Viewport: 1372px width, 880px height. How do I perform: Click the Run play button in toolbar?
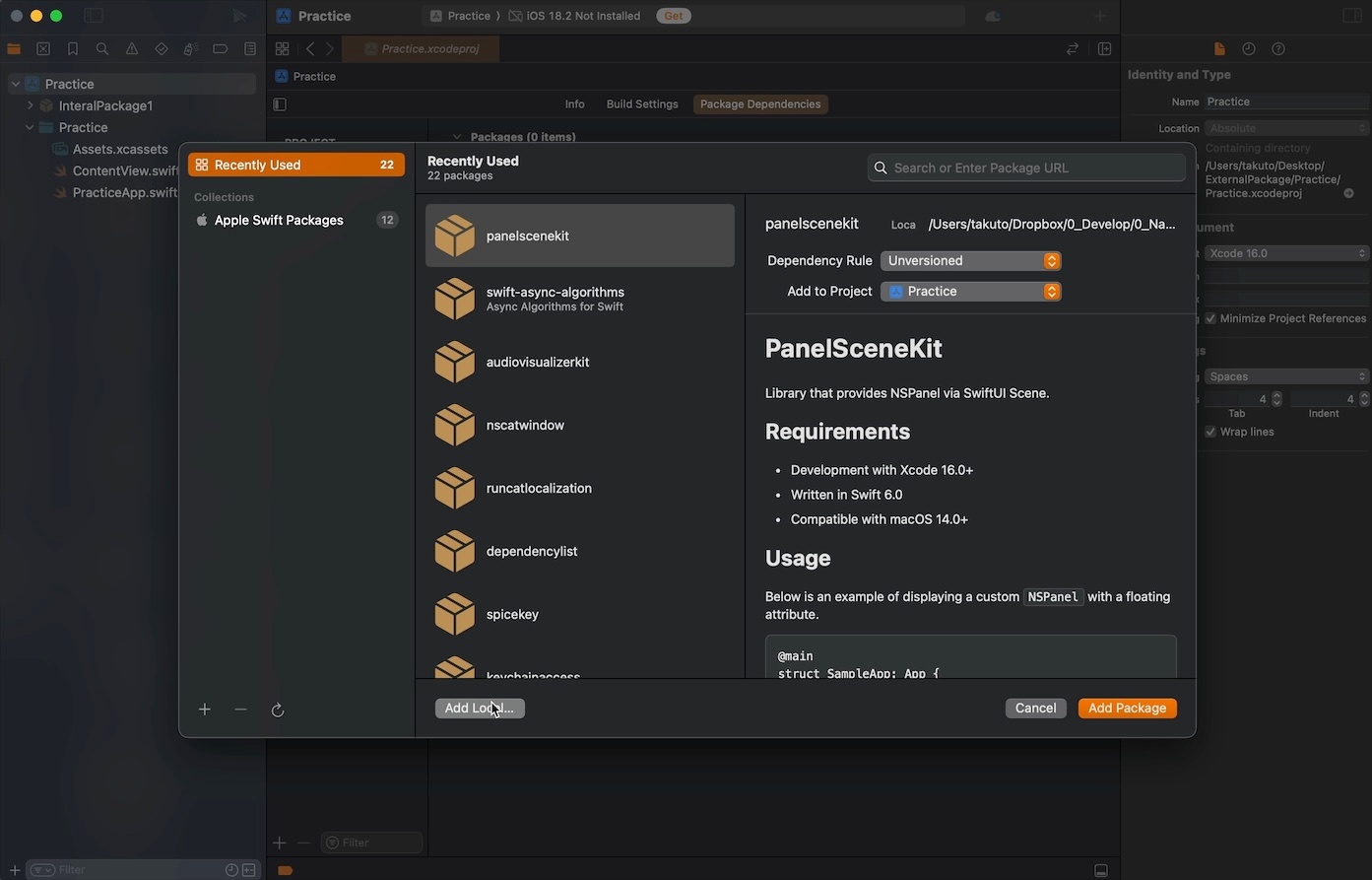coord(240,16)
